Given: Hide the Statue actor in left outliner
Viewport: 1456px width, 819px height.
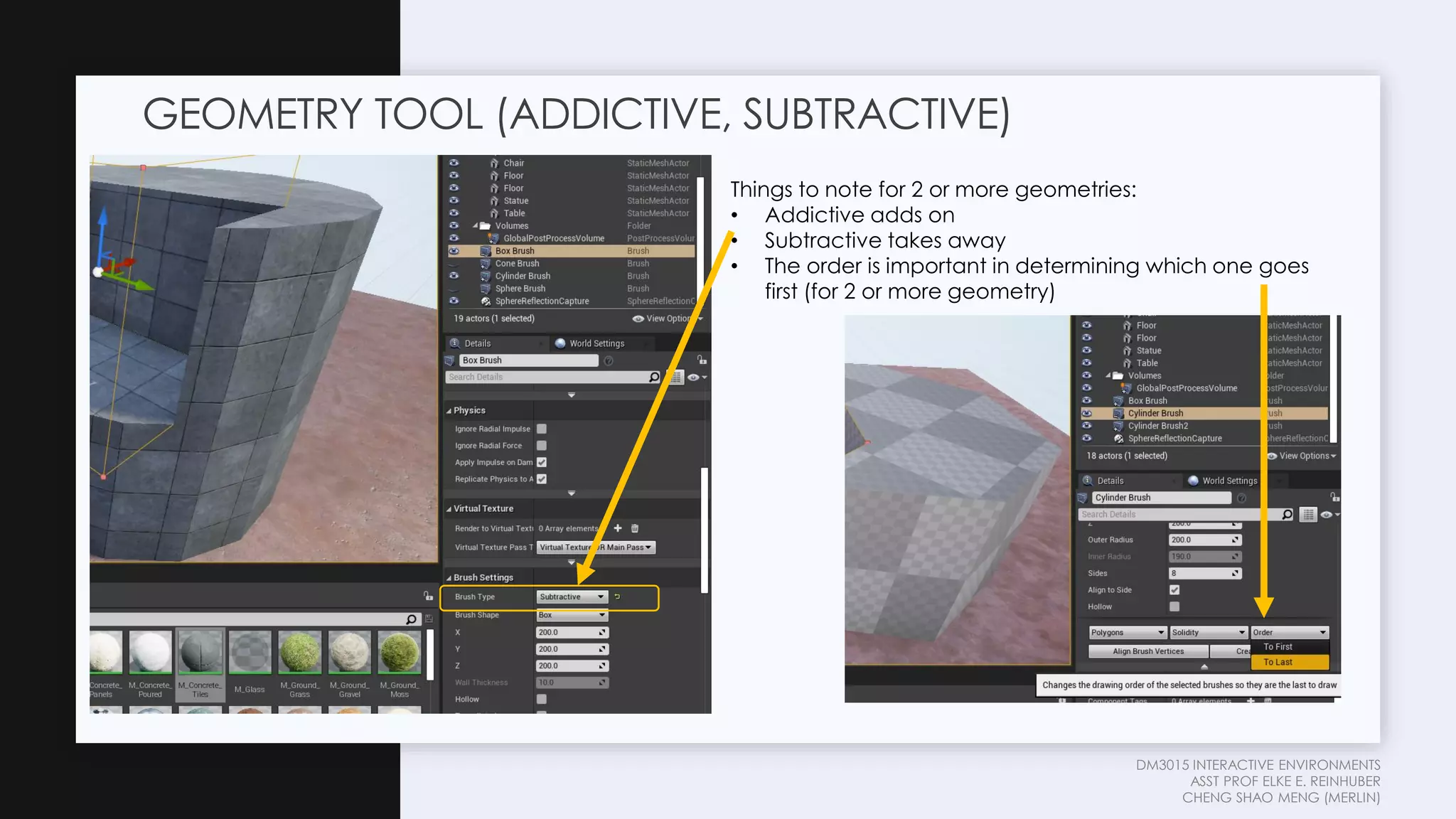Looking at the screenshot, I should pos(454,200).
